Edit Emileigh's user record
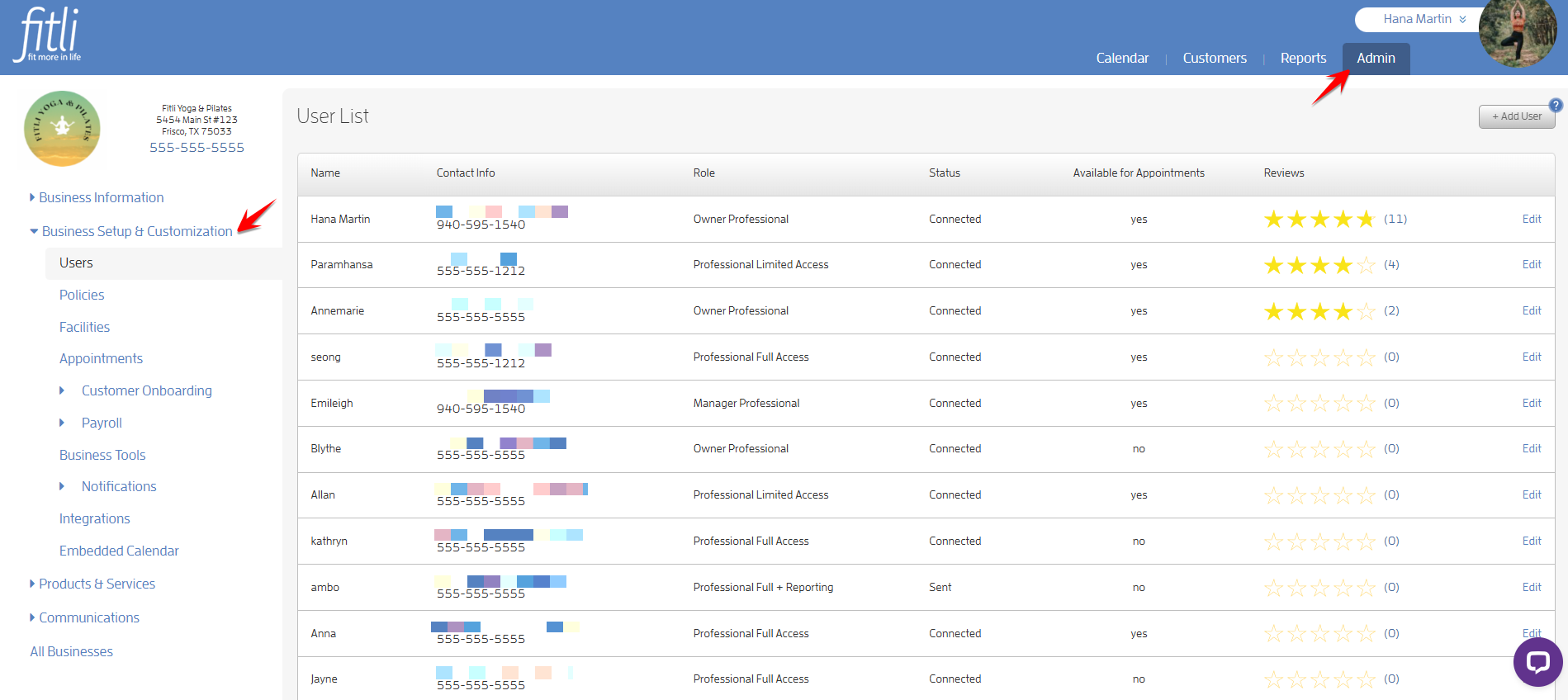The height and width of the screenshot is (700, 1568). 1532,403
